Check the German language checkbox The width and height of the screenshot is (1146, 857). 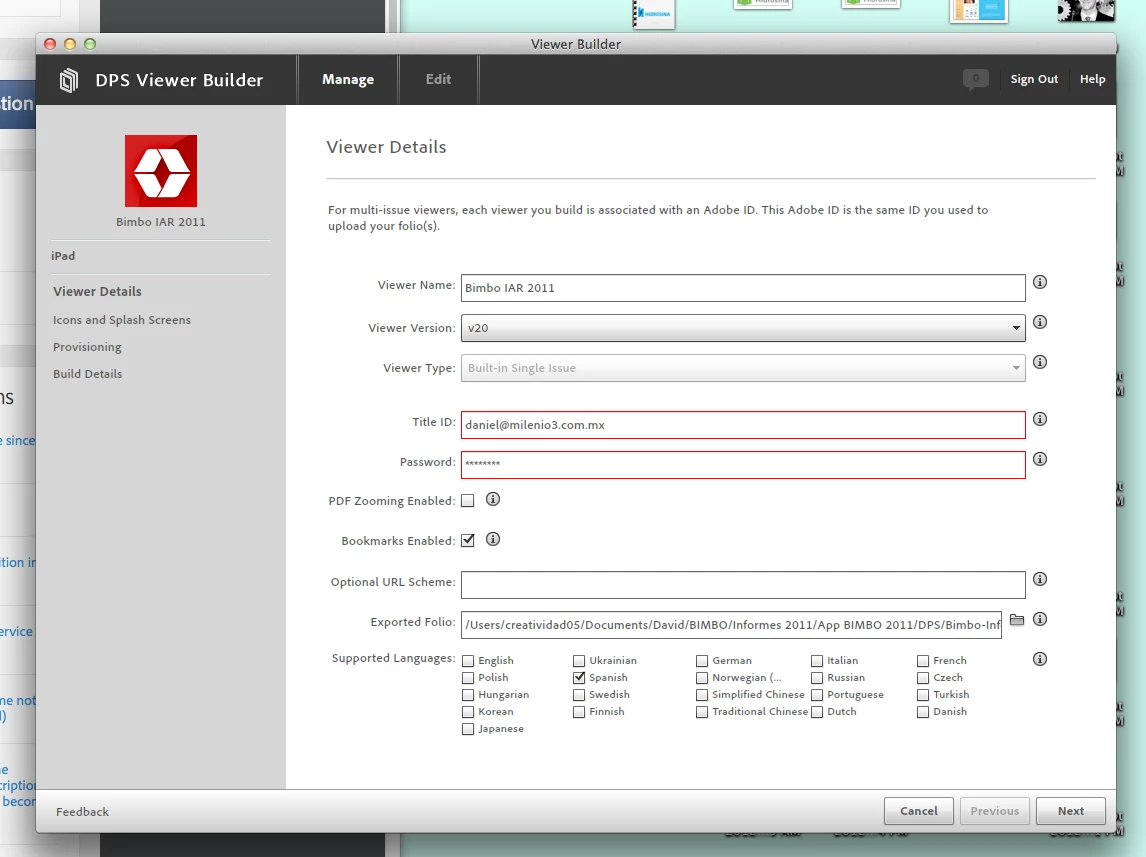tap(702, 660)
